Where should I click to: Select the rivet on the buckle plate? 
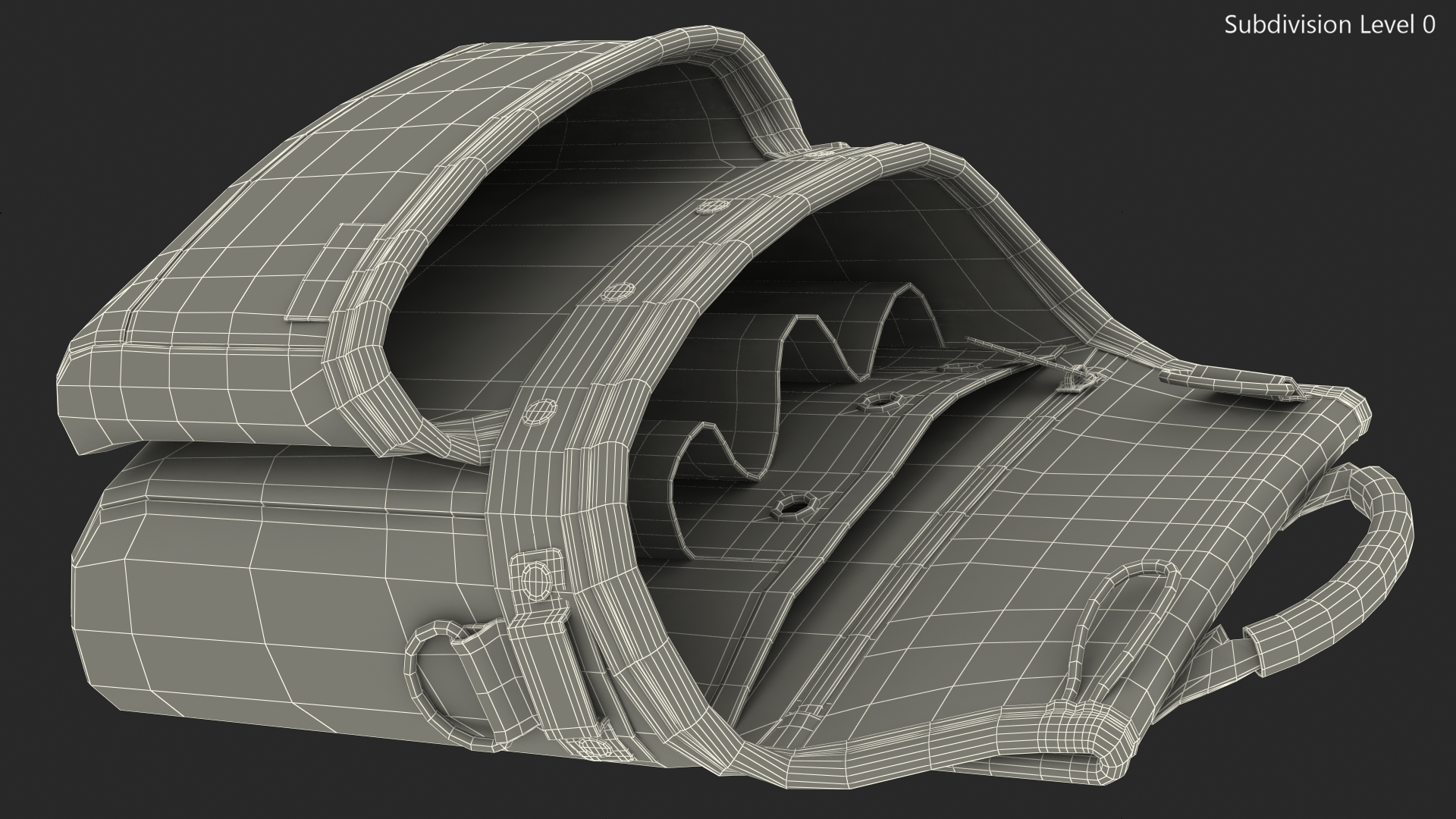[537, 580]
